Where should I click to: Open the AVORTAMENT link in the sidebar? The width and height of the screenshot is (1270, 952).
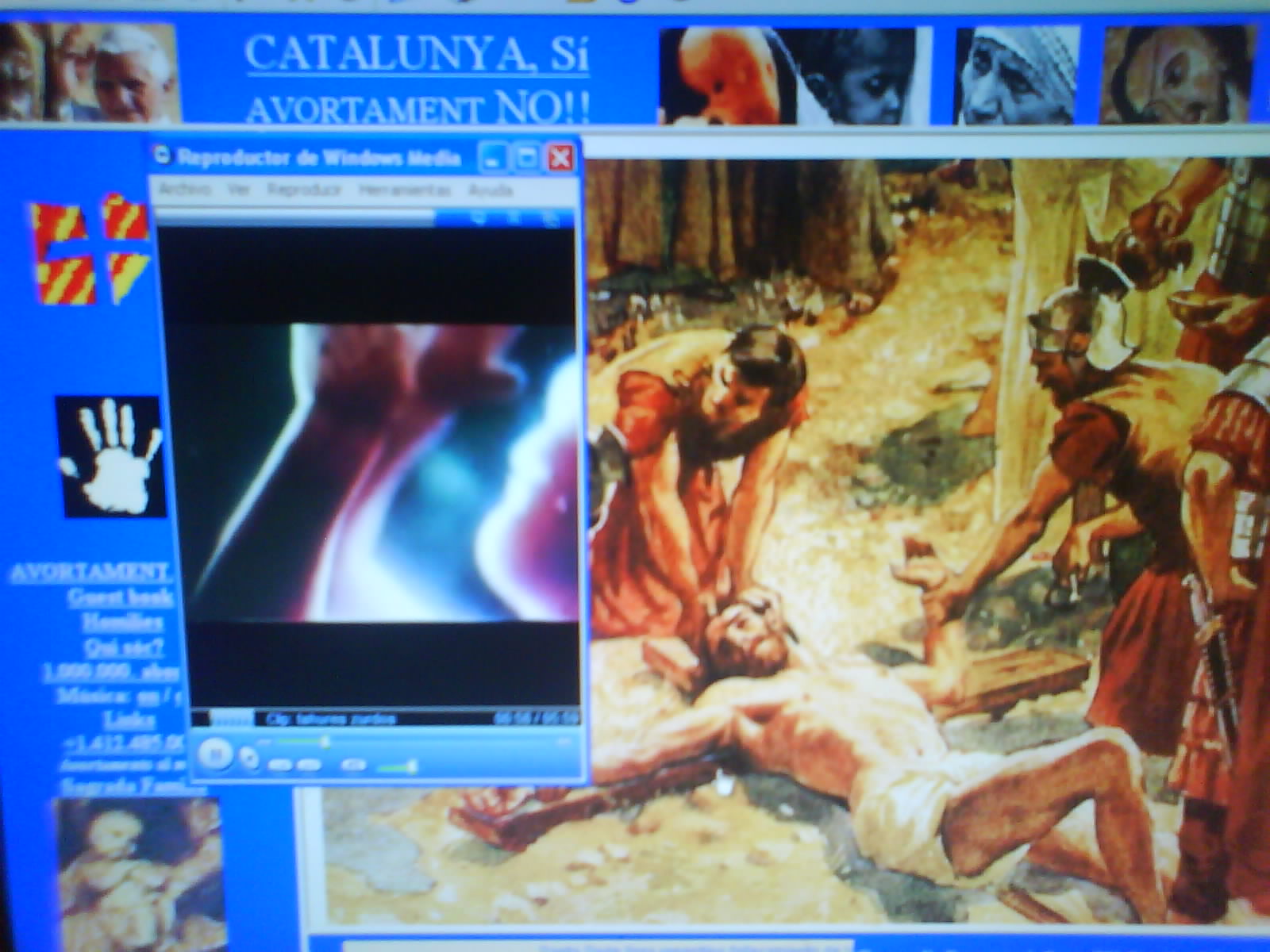point(90,572)
